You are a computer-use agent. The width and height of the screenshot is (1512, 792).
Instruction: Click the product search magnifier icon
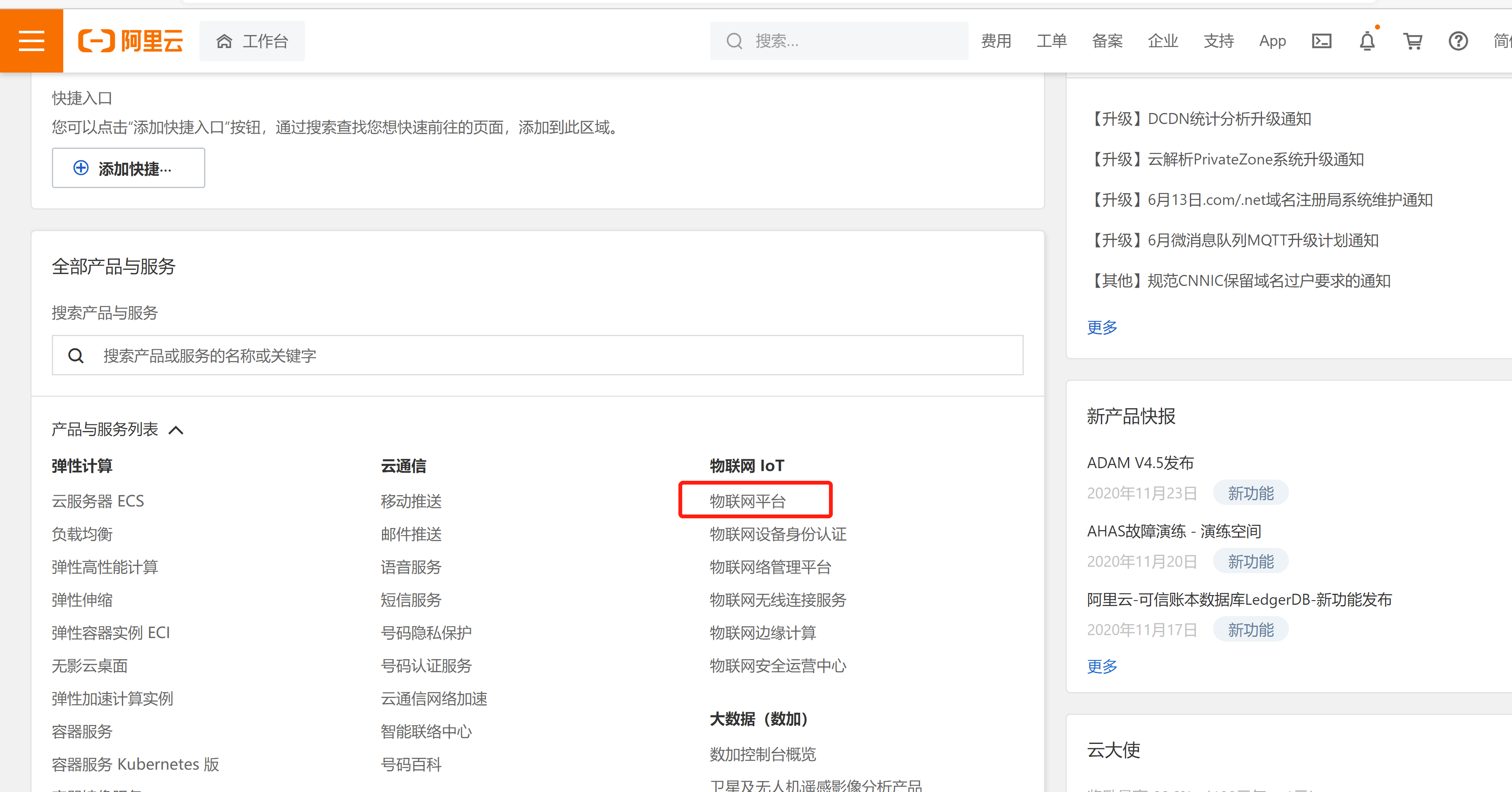coord(76,355)
